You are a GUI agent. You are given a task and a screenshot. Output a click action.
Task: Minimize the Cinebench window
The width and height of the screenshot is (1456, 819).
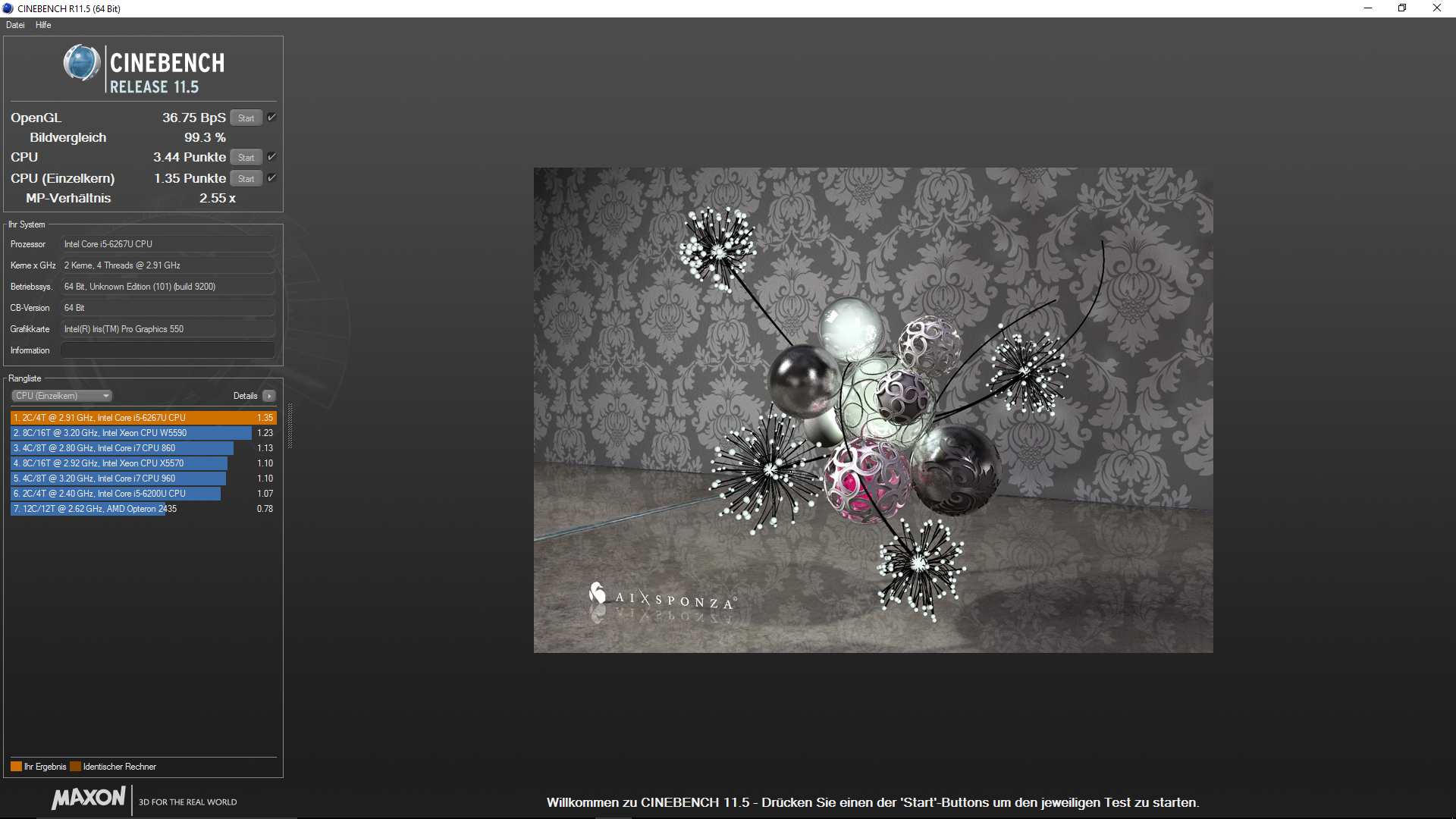click(x=1368, y=8)
